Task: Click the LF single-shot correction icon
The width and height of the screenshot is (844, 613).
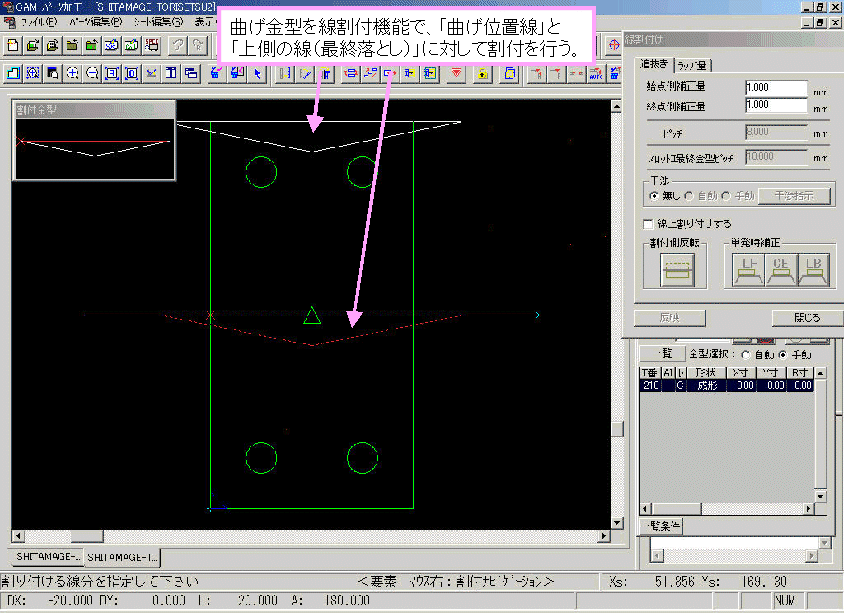Action: pos(749,270)
